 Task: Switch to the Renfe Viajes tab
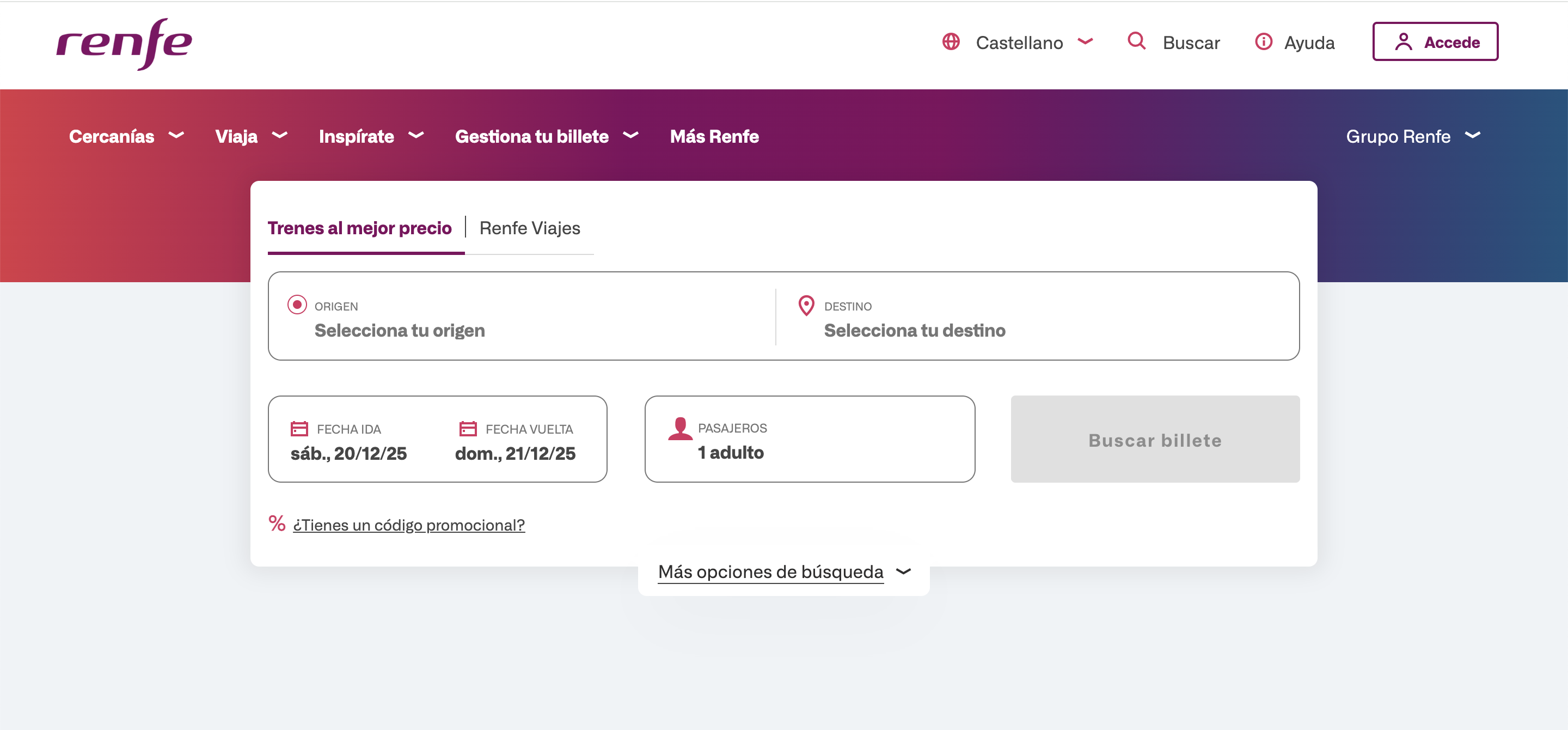coord(530,228)
